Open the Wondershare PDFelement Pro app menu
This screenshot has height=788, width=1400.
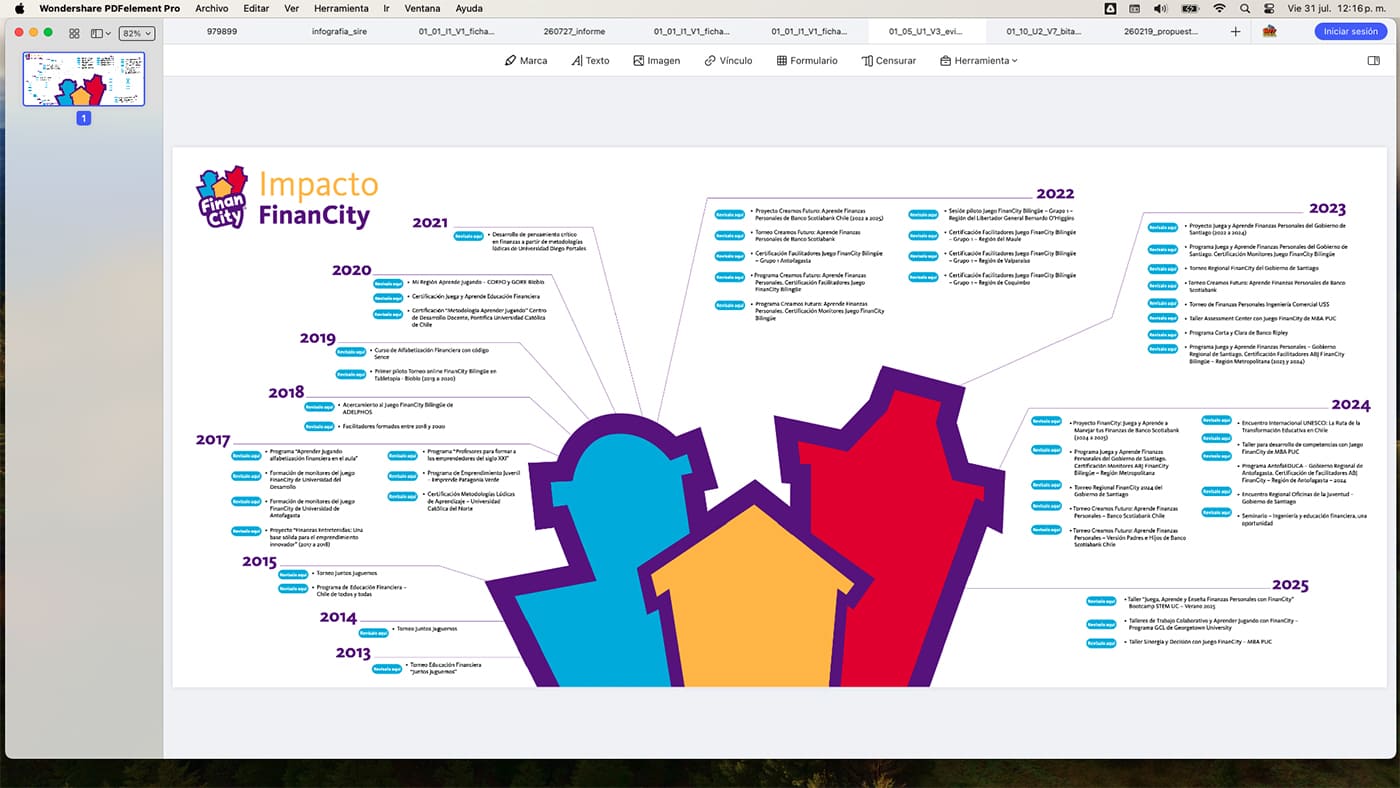pyautogui.click(x=110, y=8)
